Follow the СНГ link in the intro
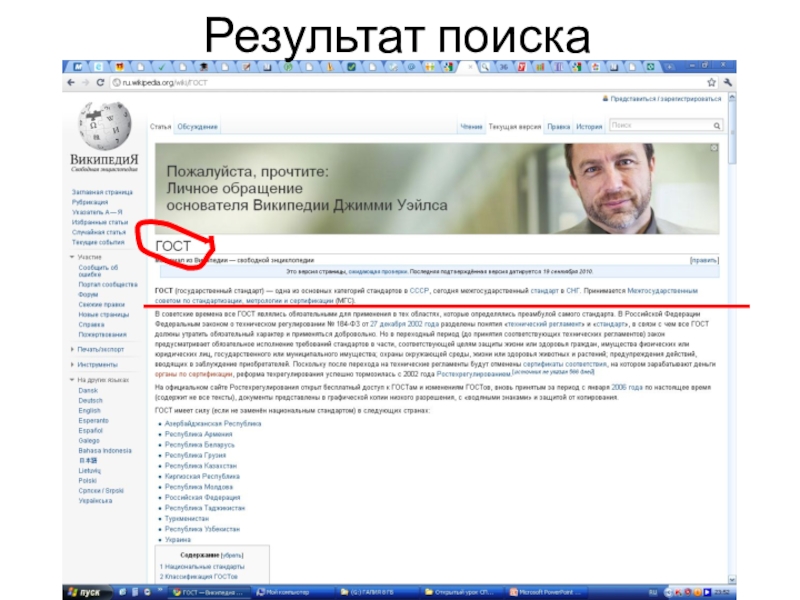 573,291
